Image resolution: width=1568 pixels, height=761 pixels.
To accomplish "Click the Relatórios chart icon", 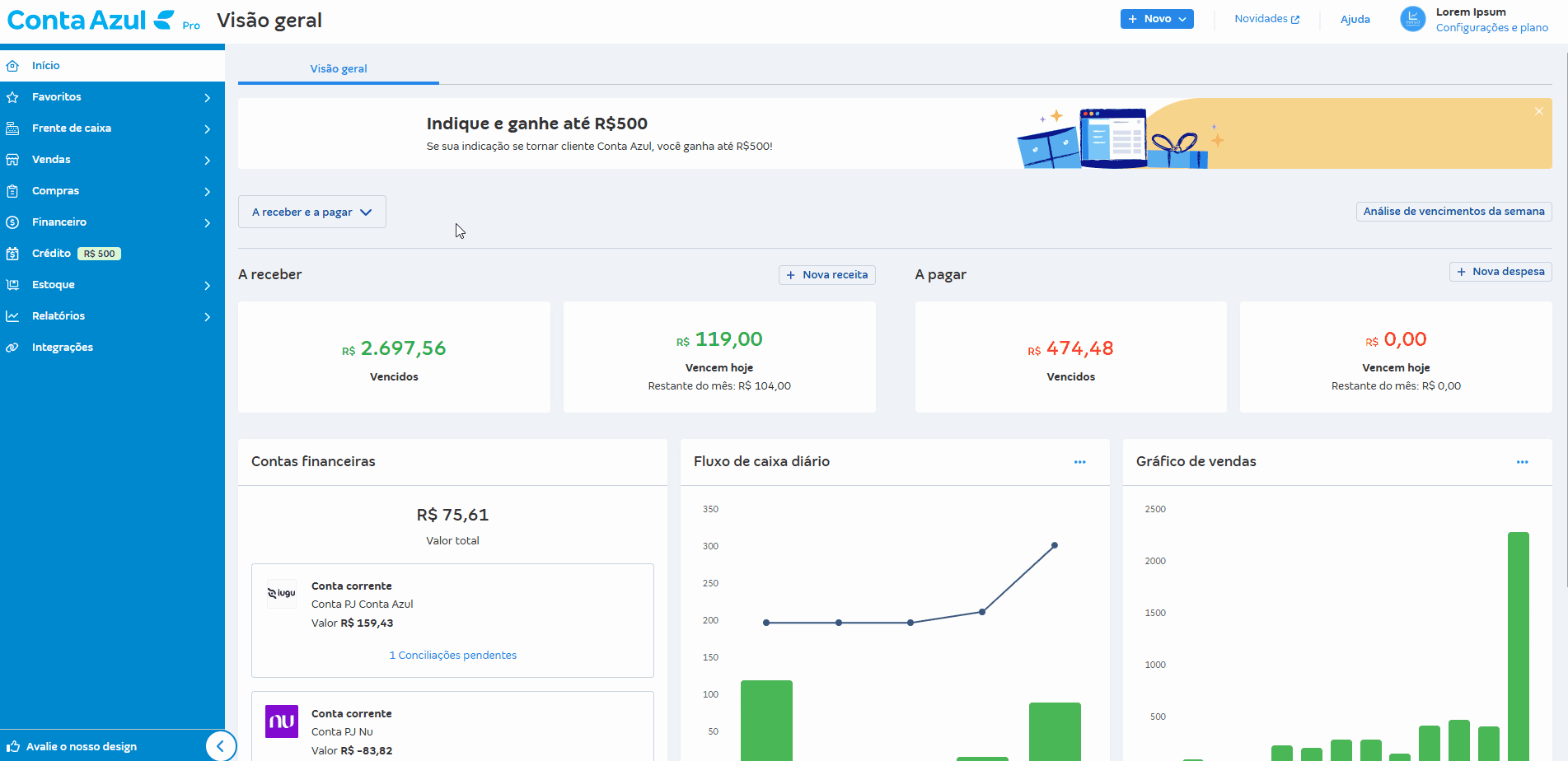I will (x=12, y=316).
